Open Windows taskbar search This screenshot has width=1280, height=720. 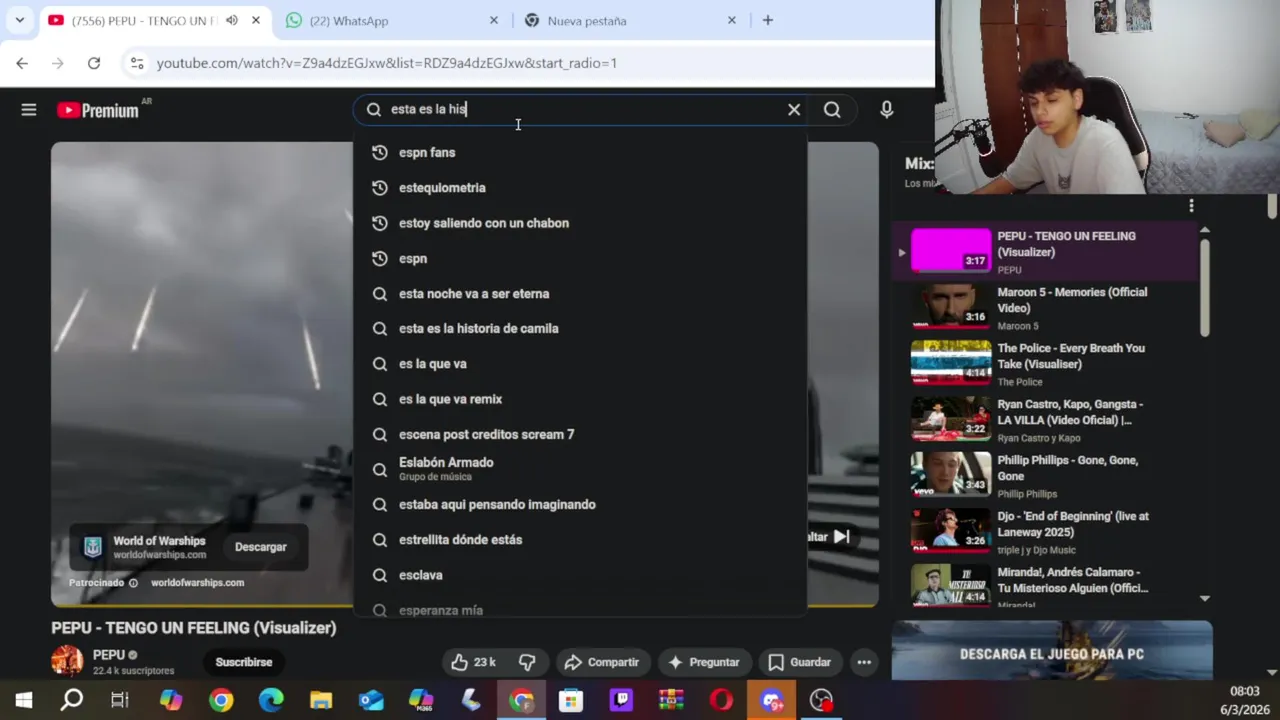point(72,700)
